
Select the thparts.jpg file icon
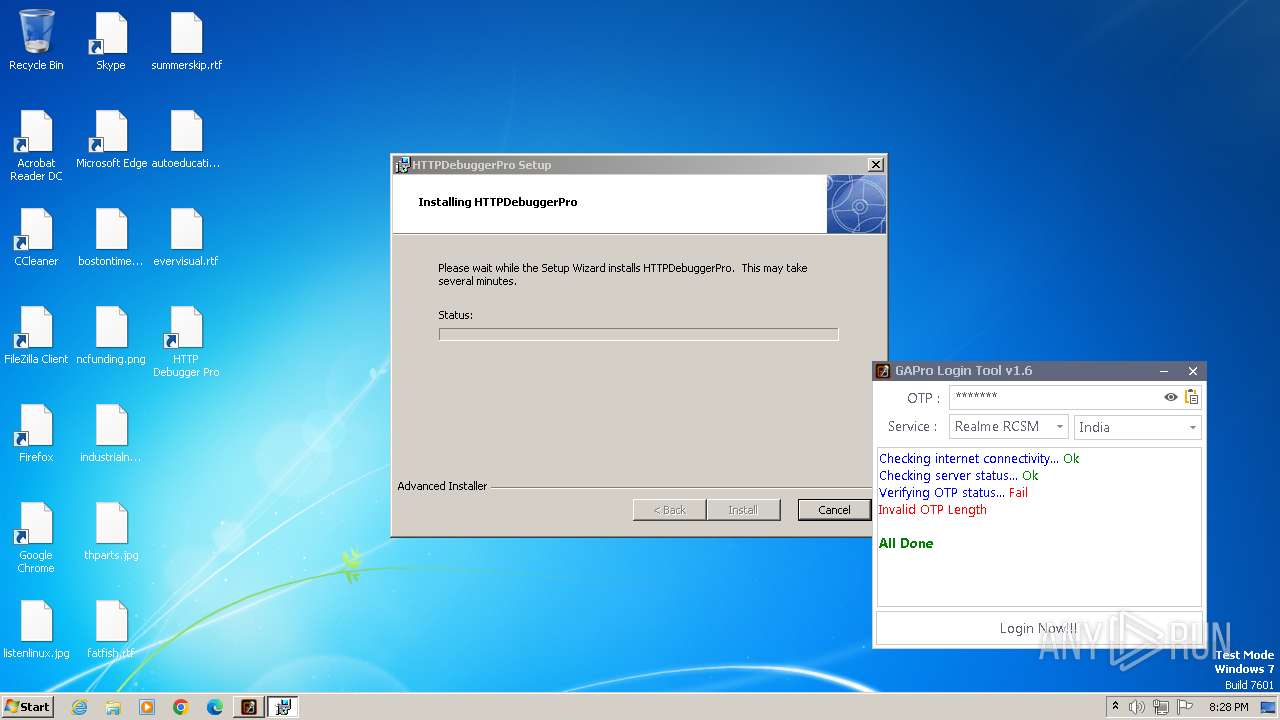point(111,530)
